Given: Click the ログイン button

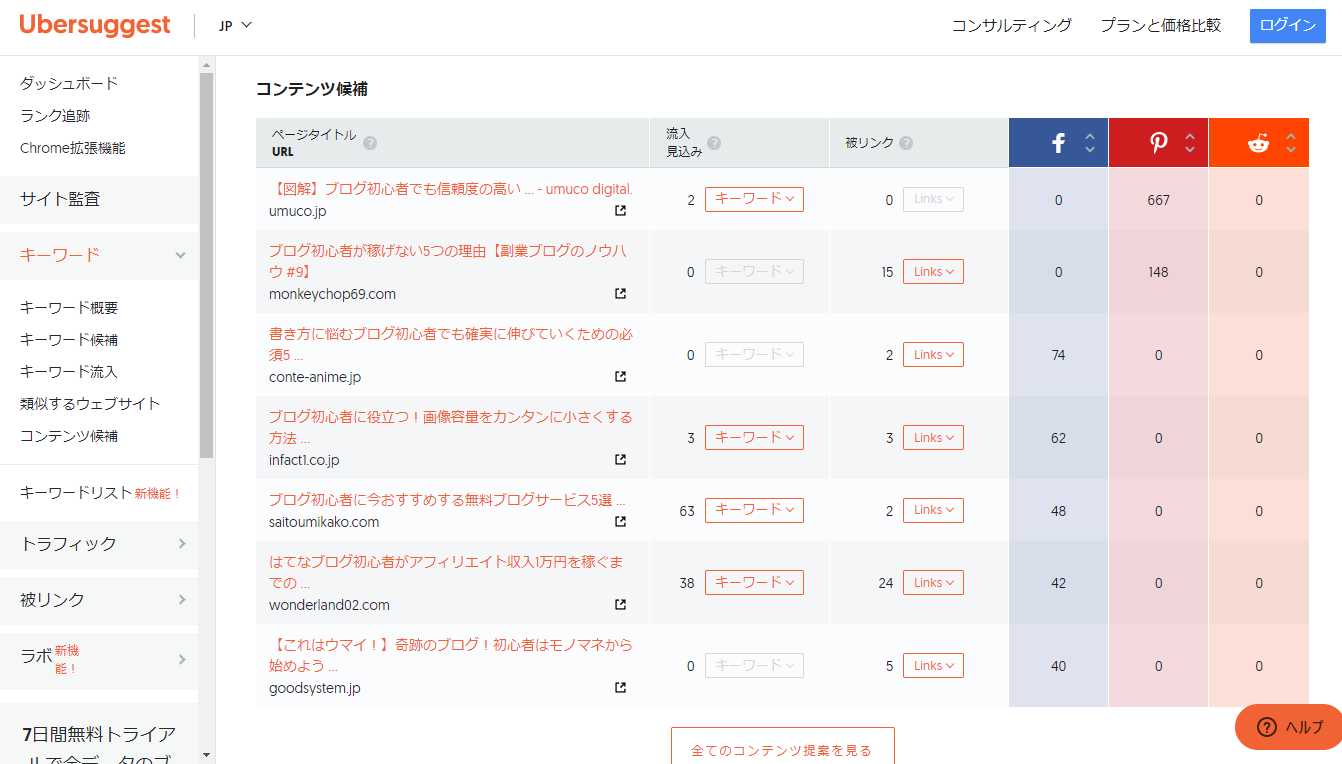Looking at the screenshot, I should tap(1288, 26).
